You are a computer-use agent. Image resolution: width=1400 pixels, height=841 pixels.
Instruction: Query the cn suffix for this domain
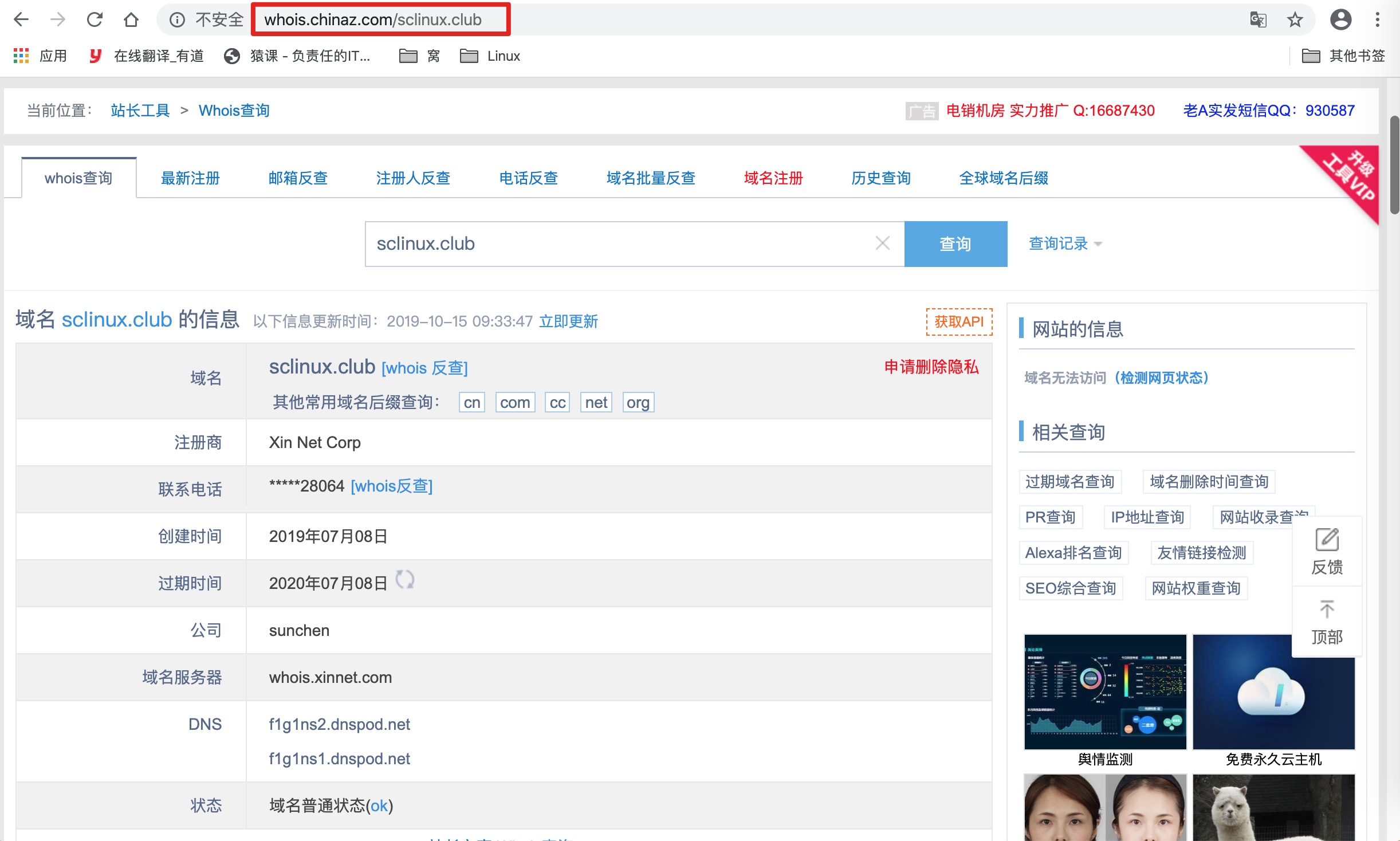coord(471,402)
